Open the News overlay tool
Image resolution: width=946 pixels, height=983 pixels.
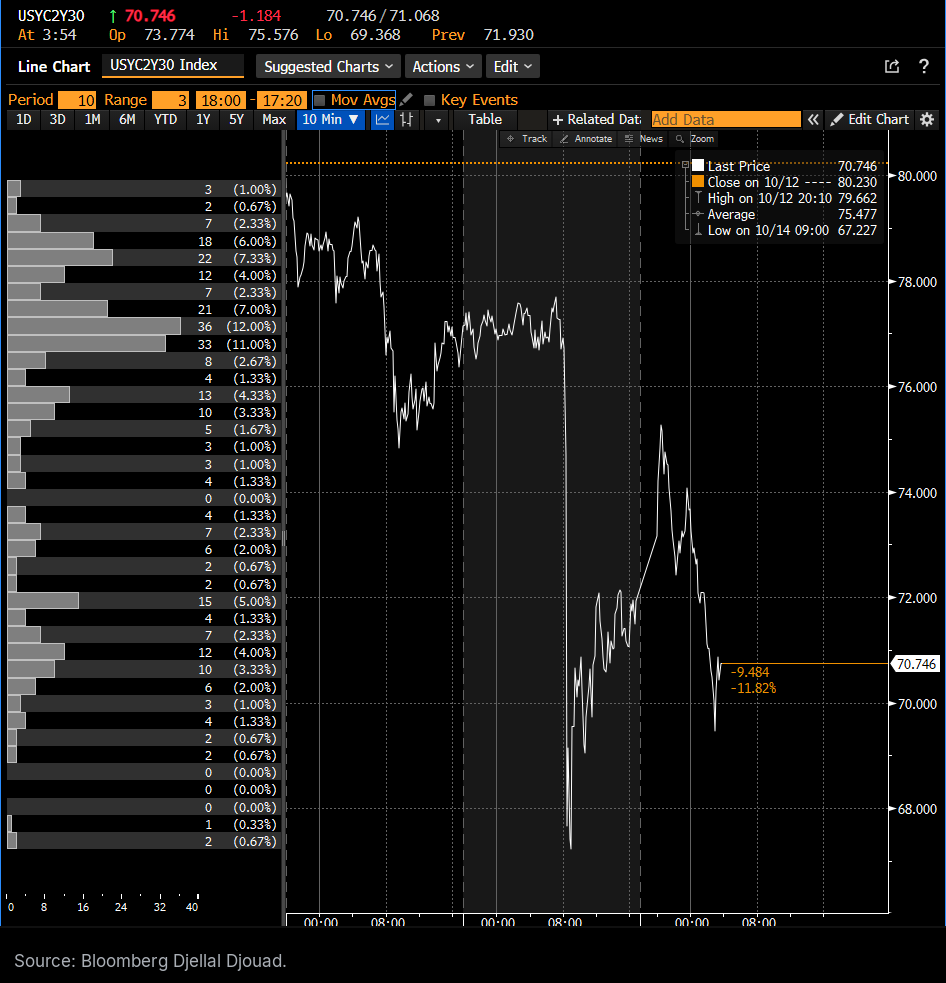[x=644, y=139]
